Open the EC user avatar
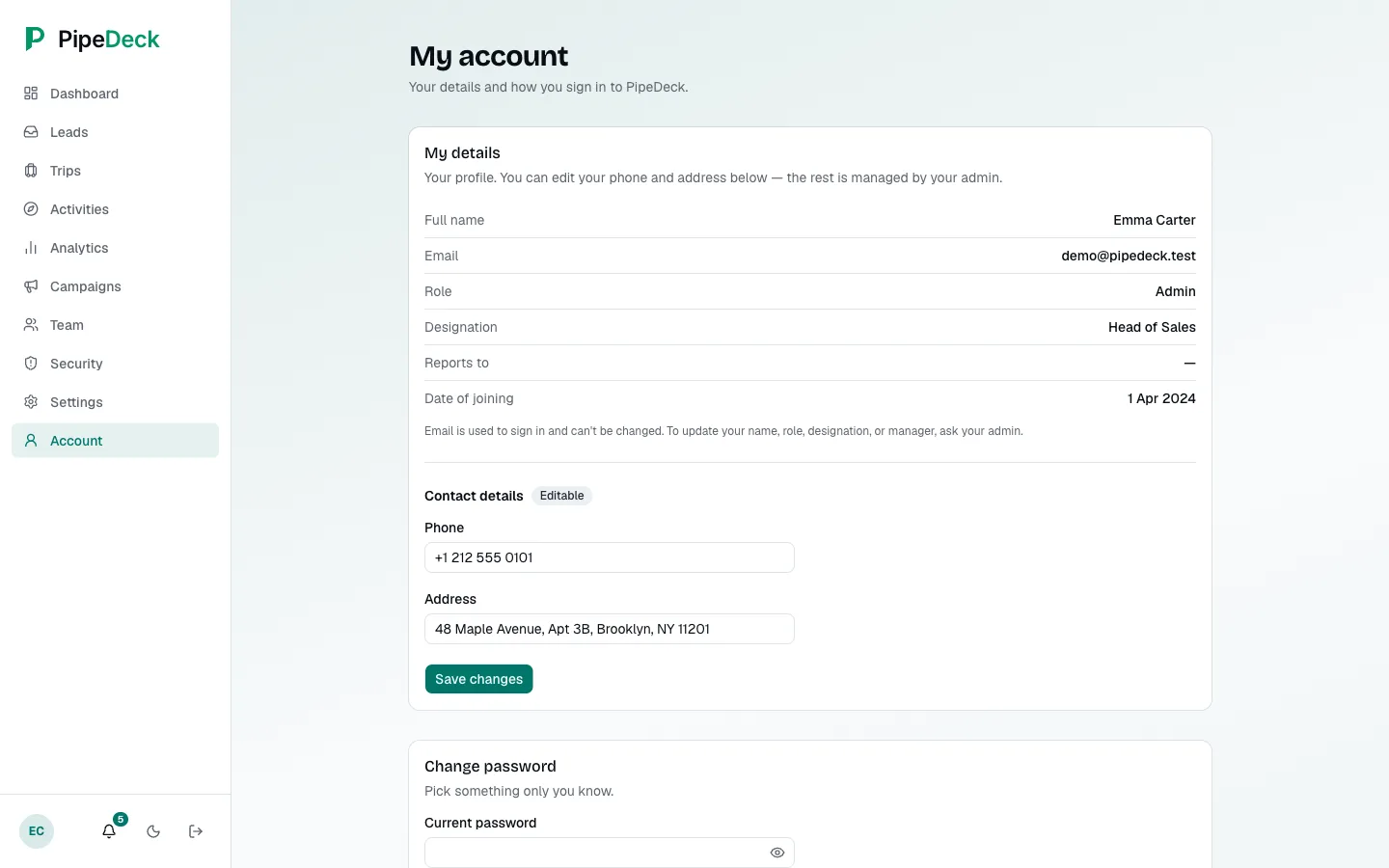This screenshot has height=868, width=1389. (37, 831)
